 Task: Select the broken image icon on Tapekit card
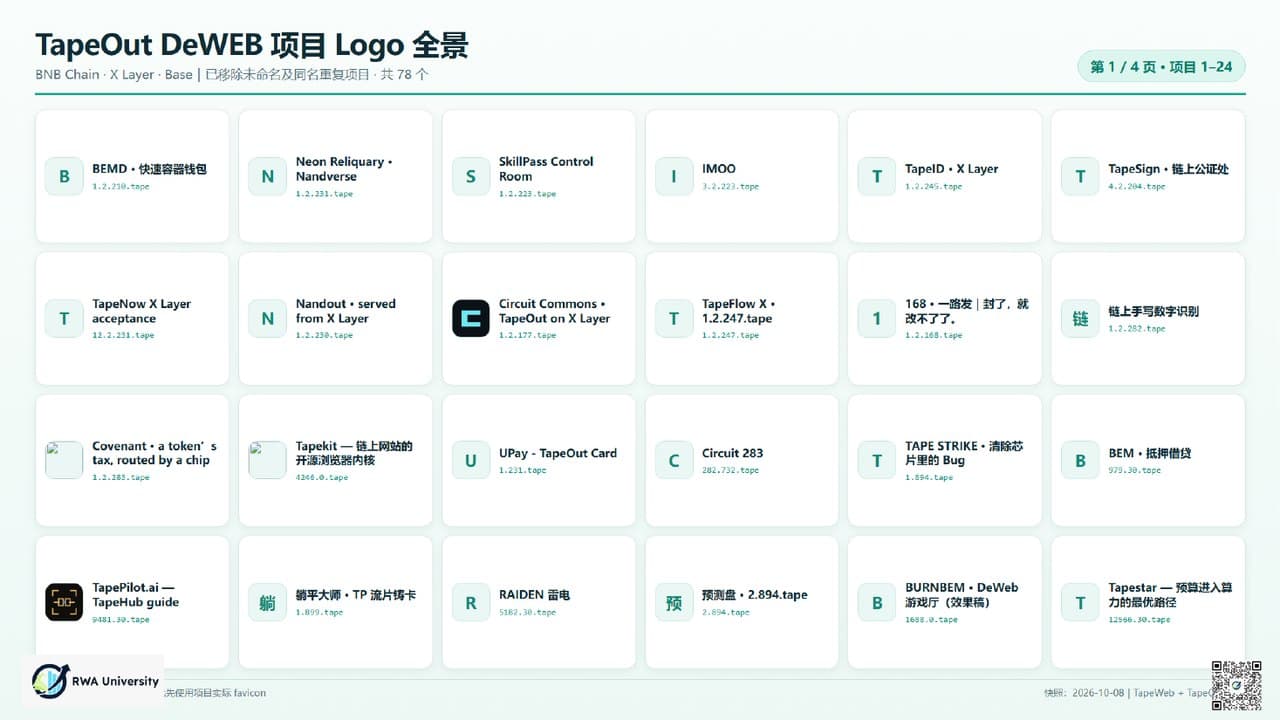[x=267, y=460]
